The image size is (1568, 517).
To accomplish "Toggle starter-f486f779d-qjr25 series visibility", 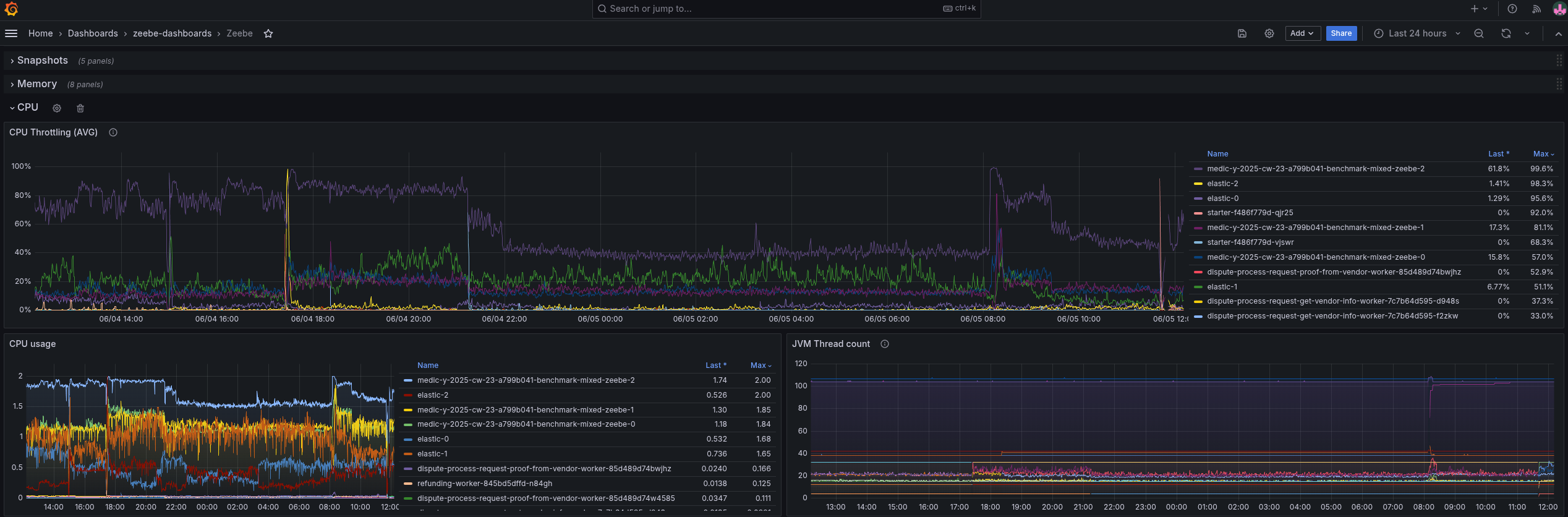I will click(1250, 213).
